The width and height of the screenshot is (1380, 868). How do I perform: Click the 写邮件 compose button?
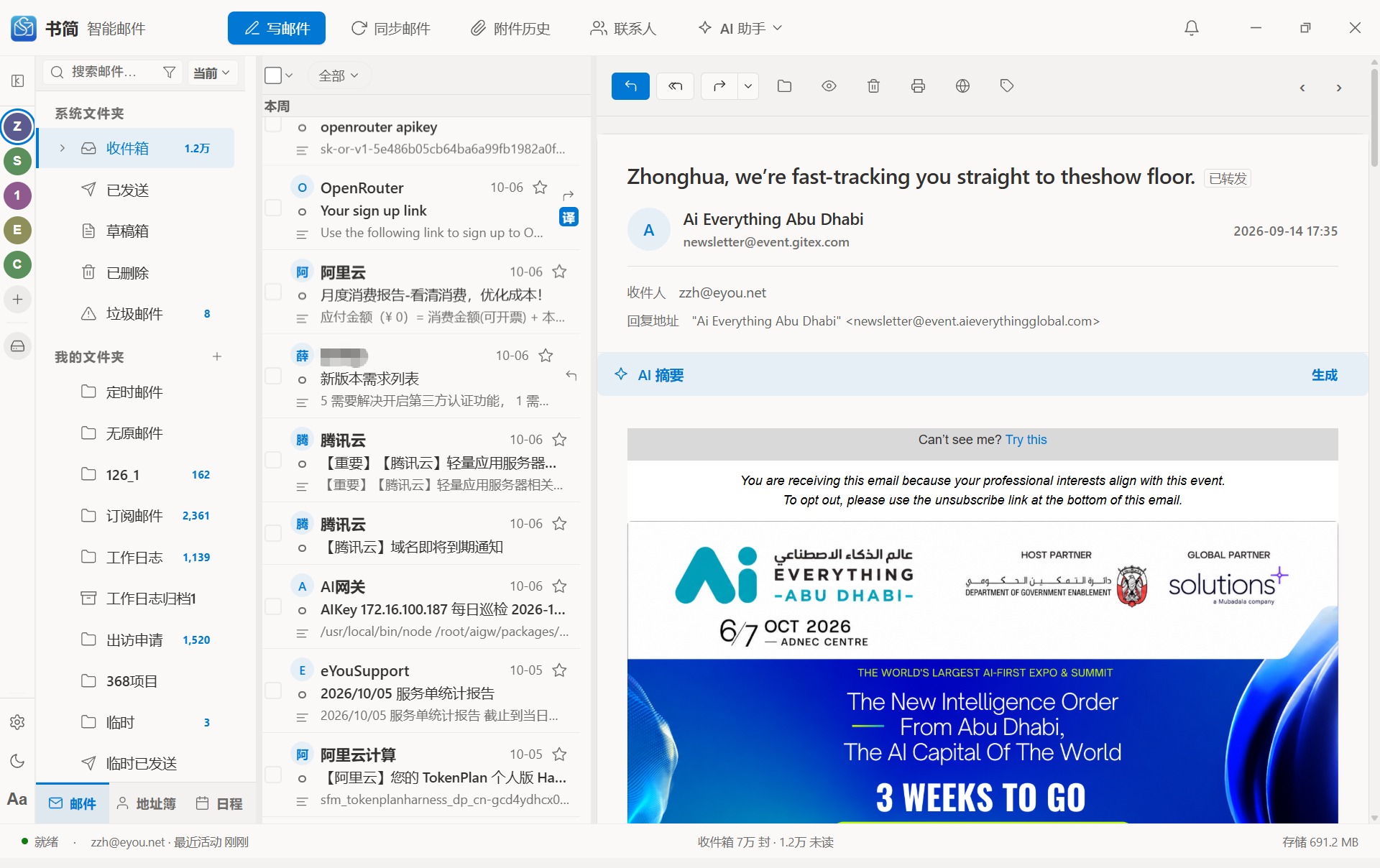[x=277, y=28]
